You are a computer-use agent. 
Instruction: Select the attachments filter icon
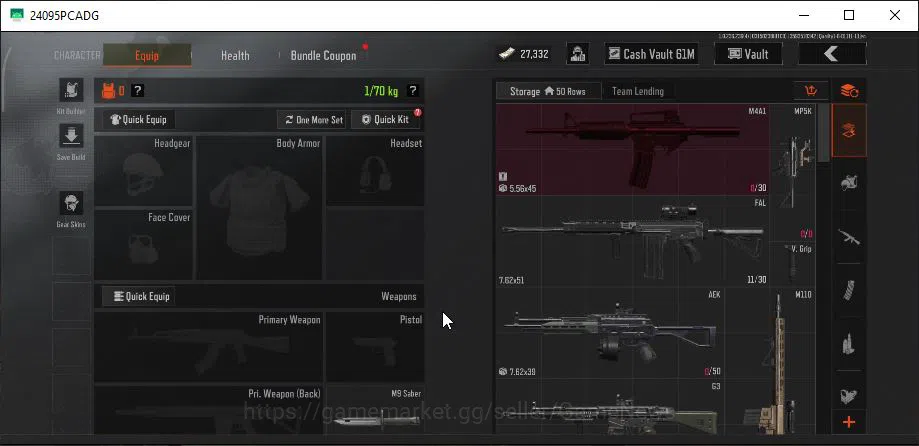coord(849,396)
